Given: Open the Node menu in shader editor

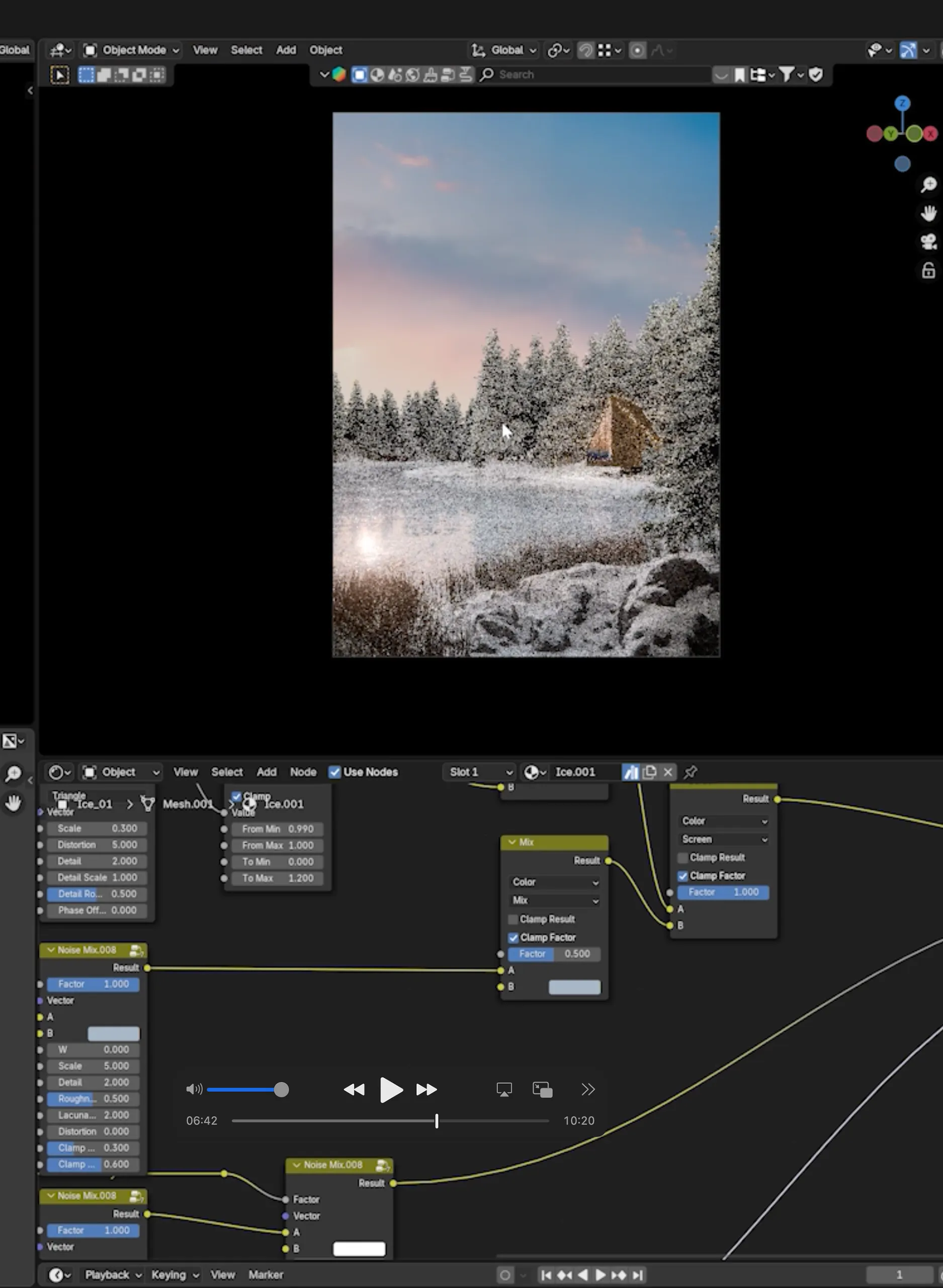Looking at the screenshot, I should point(303,772).
